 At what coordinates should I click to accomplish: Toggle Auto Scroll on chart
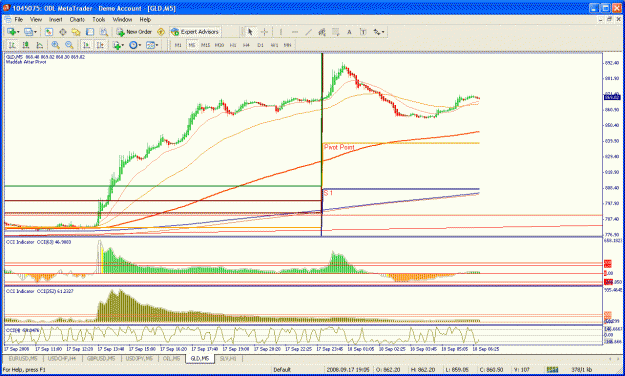86,45
